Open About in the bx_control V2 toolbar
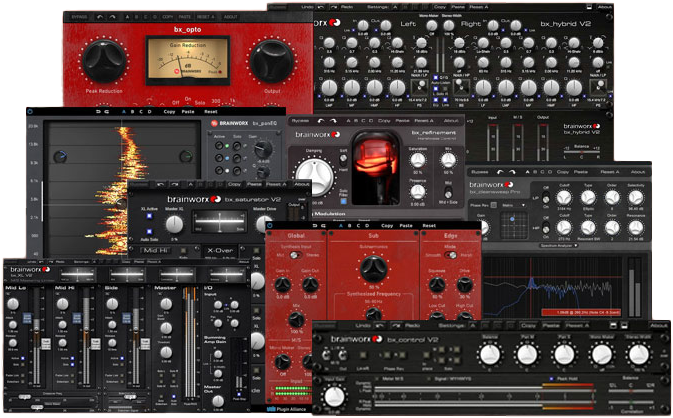Image resolution: width=673 pixels, height=418 pixels. 658,326
